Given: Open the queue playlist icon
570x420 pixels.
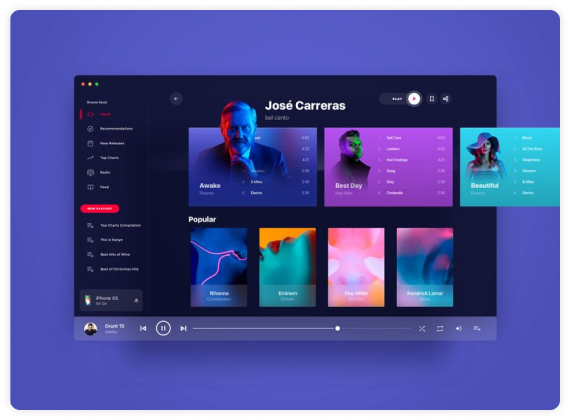Looking at the screenshot, I should point(477,328).
